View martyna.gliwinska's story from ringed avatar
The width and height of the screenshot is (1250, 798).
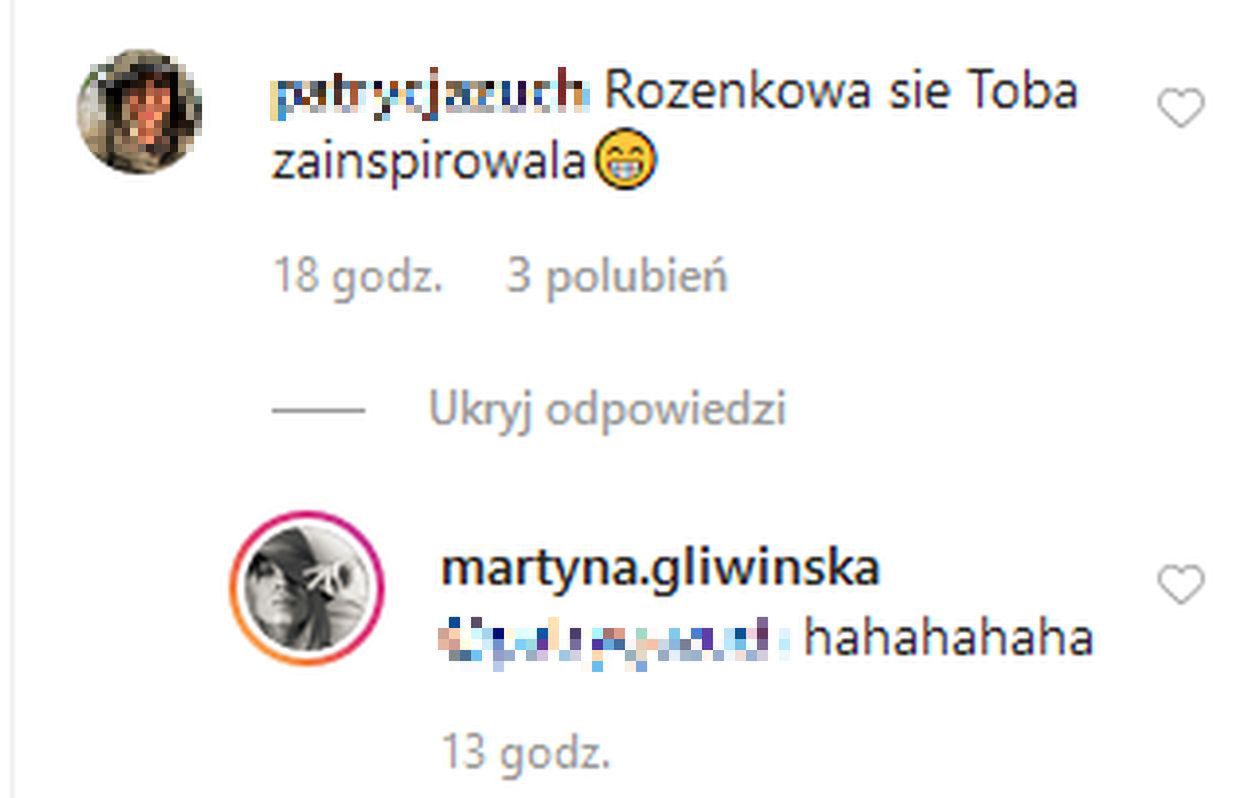307,588
